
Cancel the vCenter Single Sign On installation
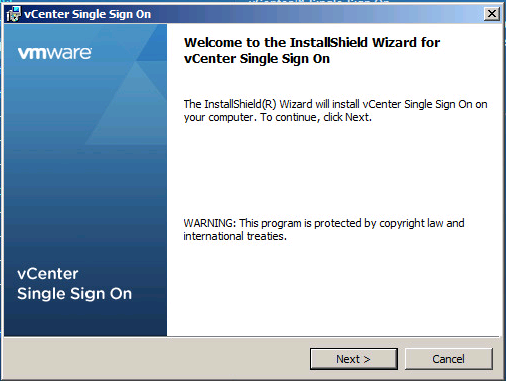click(x=449, y=359)
